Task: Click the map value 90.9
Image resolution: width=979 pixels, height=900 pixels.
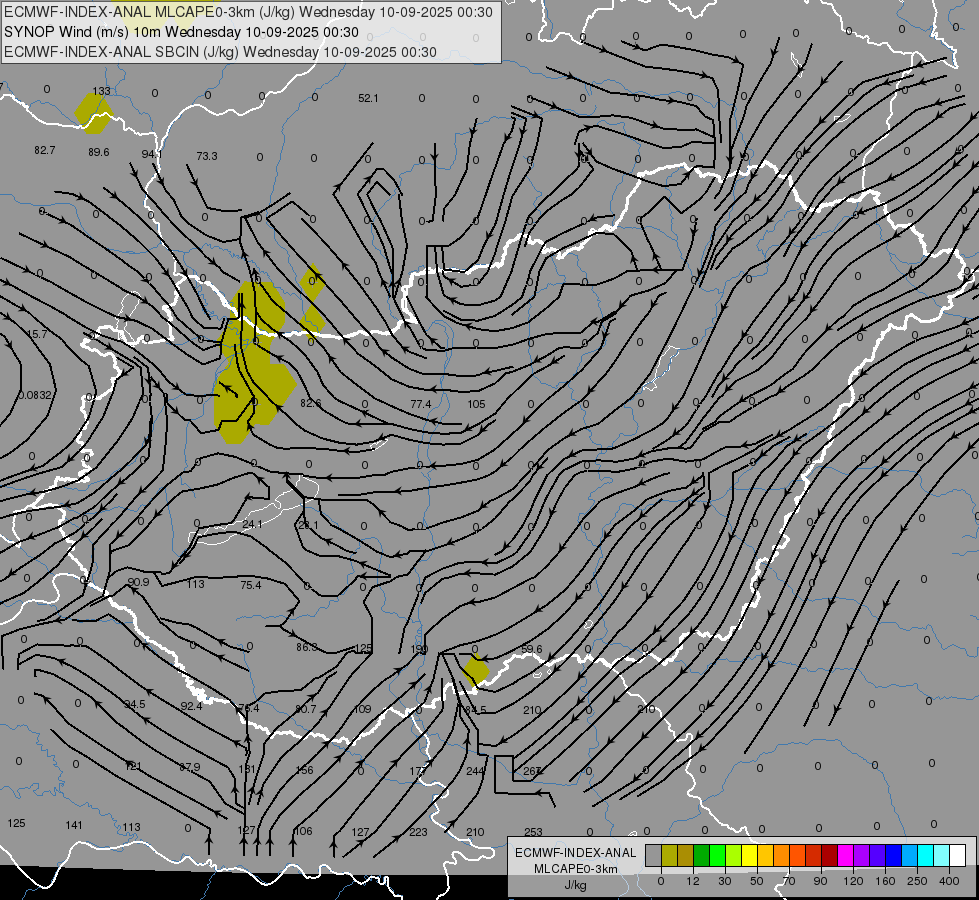Action: [138, 581]
